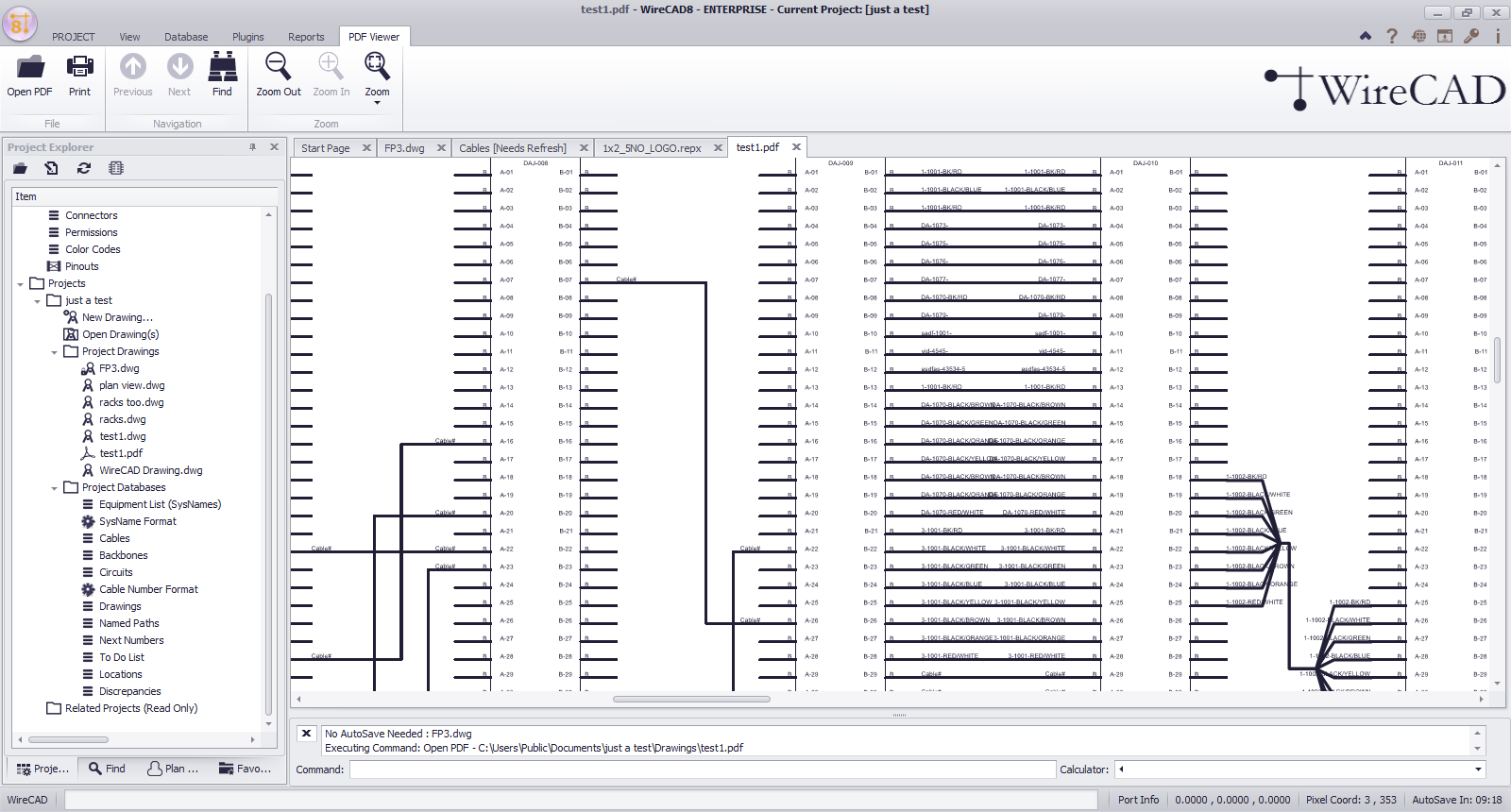Print the current PDF
The width and height of the screenshot is (1511, 812).
79,76
